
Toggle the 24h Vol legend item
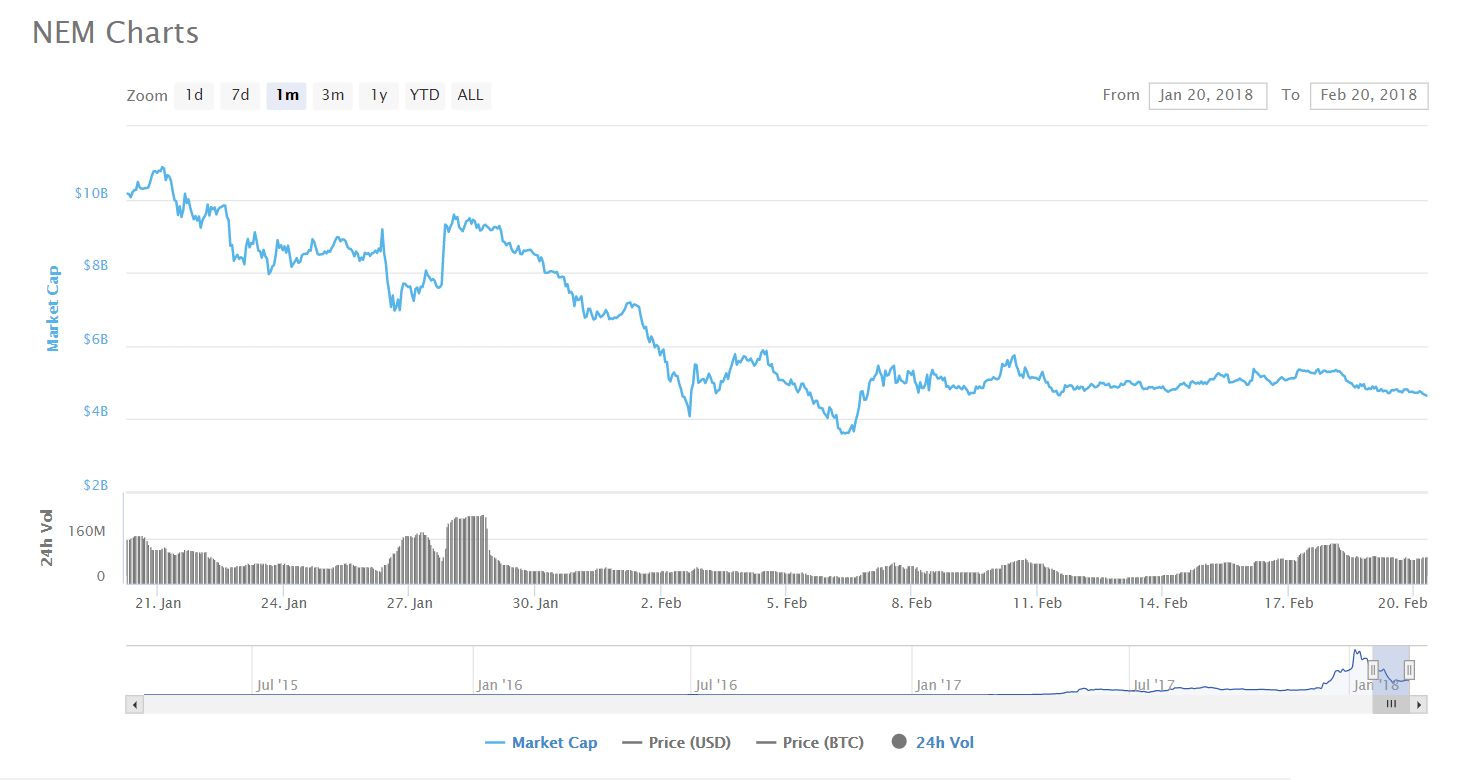click(x=932, y=742)
